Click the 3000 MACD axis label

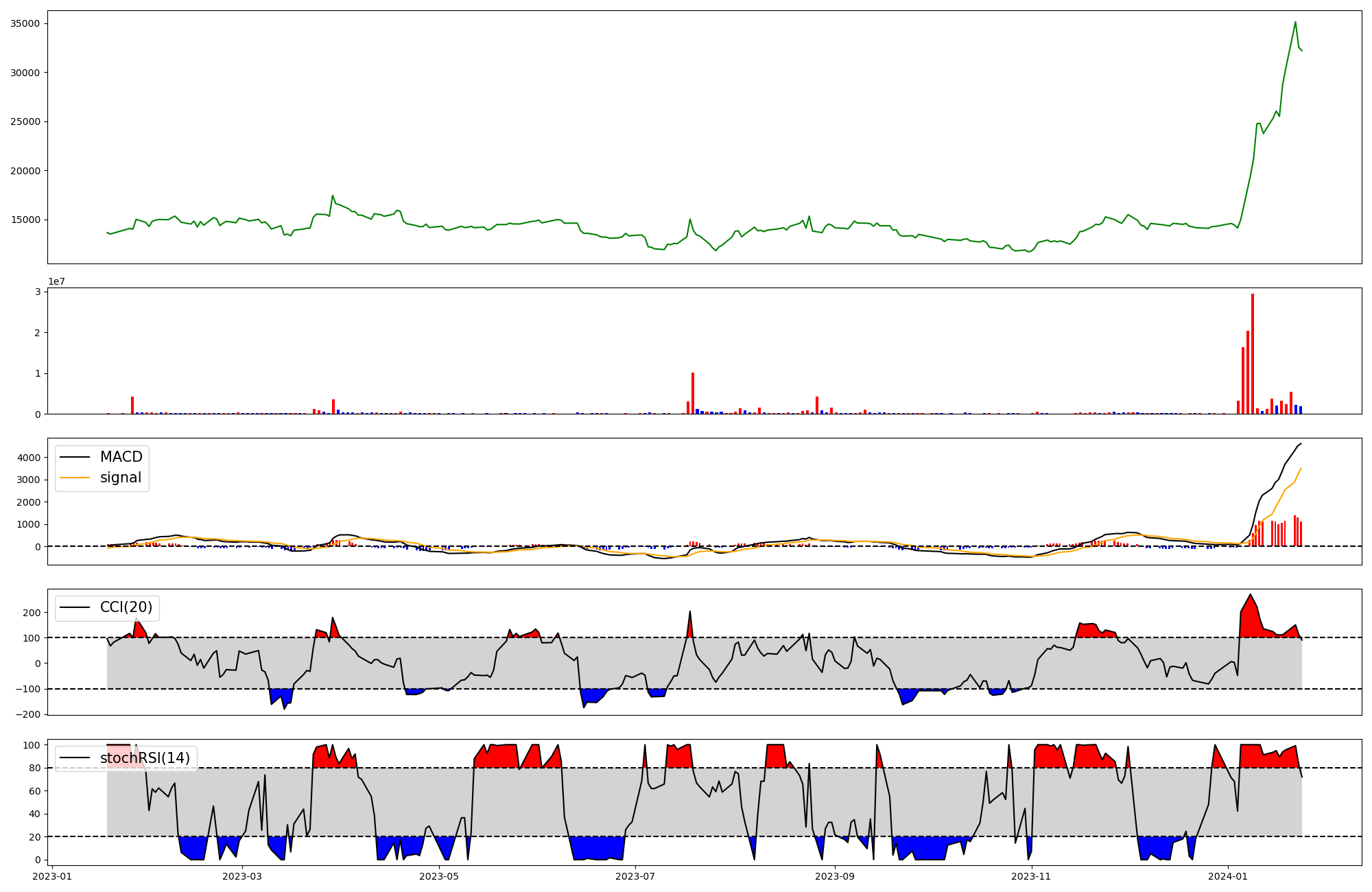pyautogui.click(x=28, y=480)
